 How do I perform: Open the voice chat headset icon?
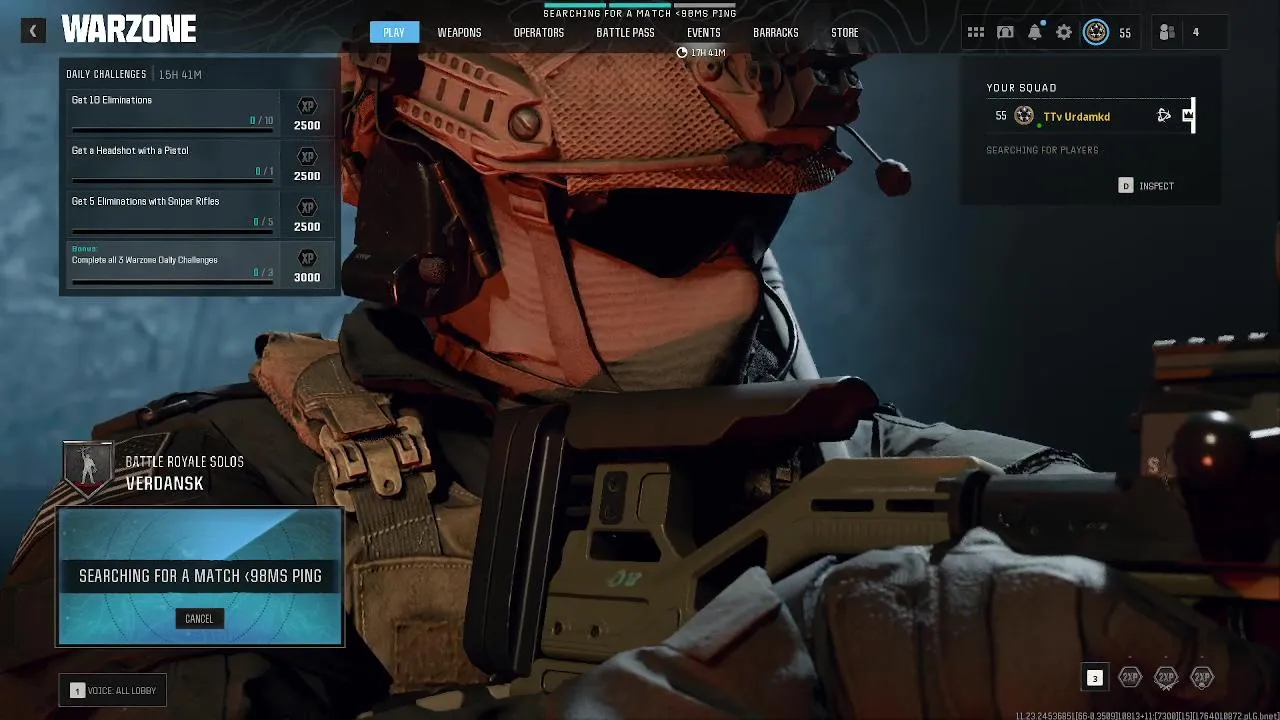[x=1006, y=33]
